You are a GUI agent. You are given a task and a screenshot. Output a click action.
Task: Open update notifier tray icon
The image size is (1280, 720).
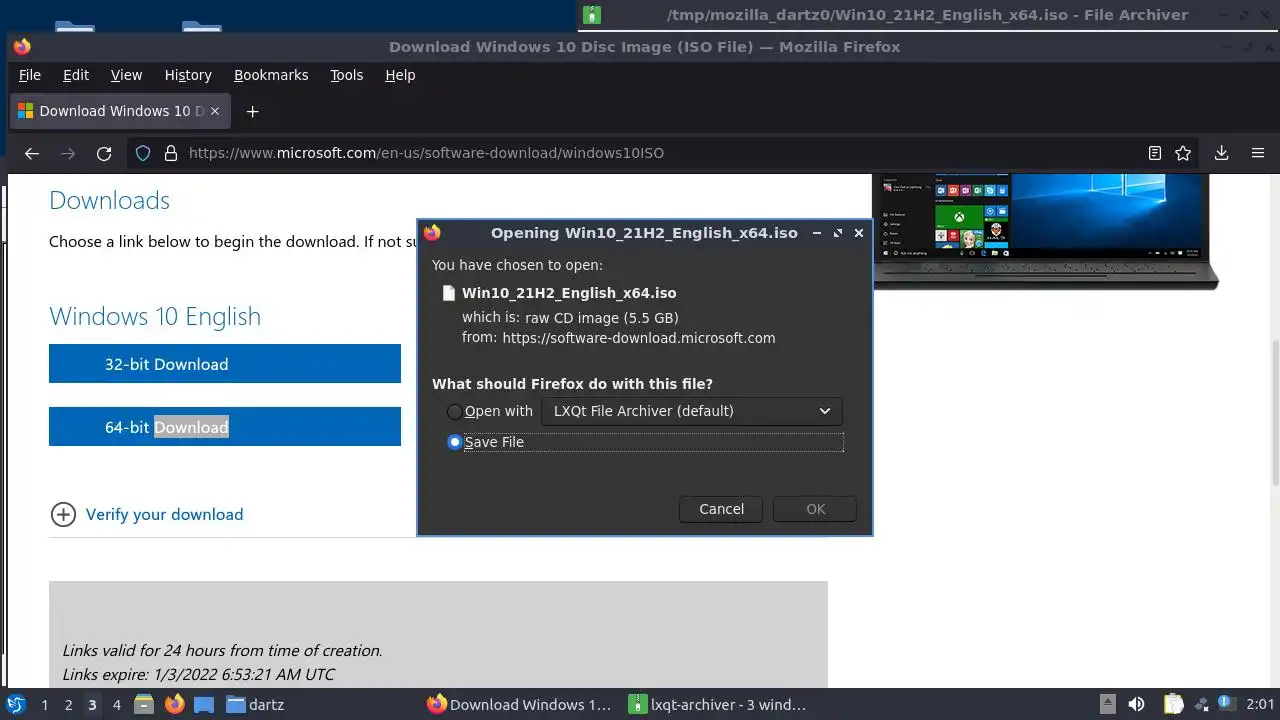[x=1226, y=704]
